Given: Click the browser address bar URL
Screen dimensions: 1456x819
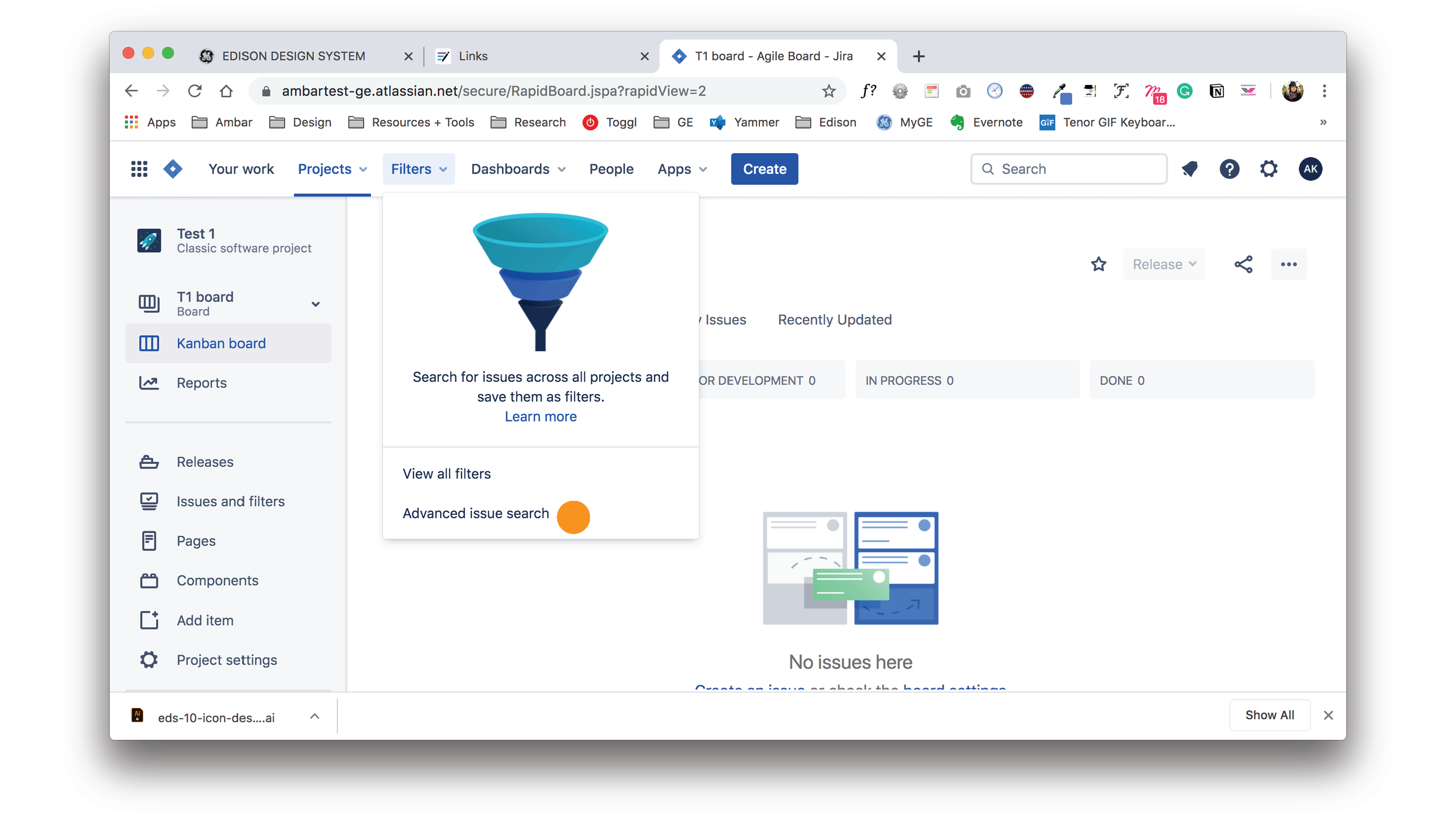Looking at the screenshot, I should [493, 91].
